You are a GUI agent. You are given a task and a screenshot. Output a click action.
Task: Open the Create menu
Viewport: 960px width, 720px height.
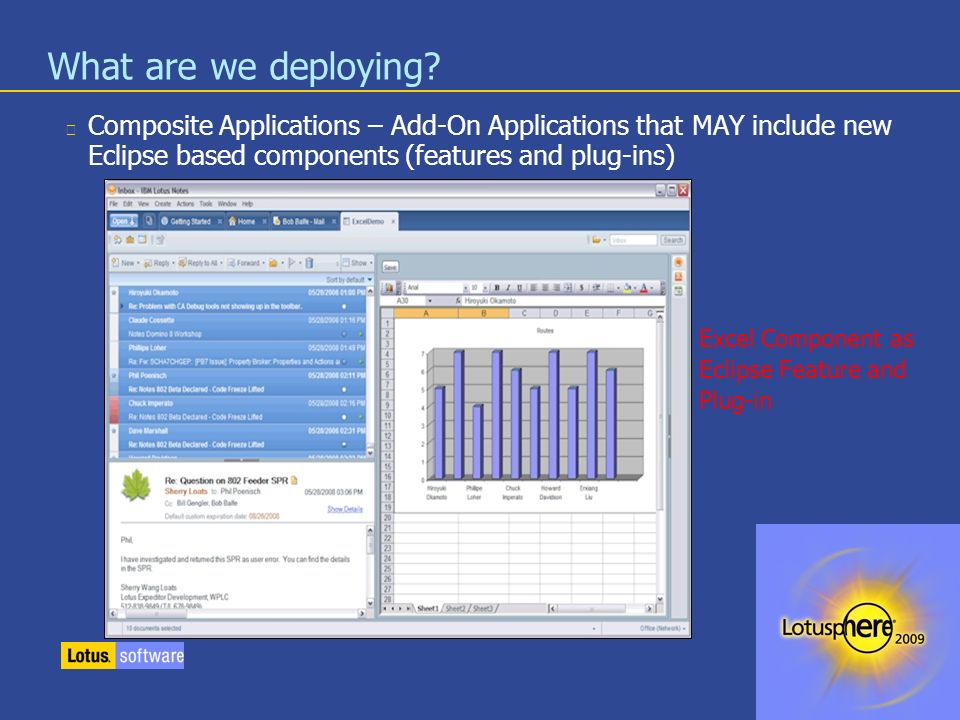point(162,204)
